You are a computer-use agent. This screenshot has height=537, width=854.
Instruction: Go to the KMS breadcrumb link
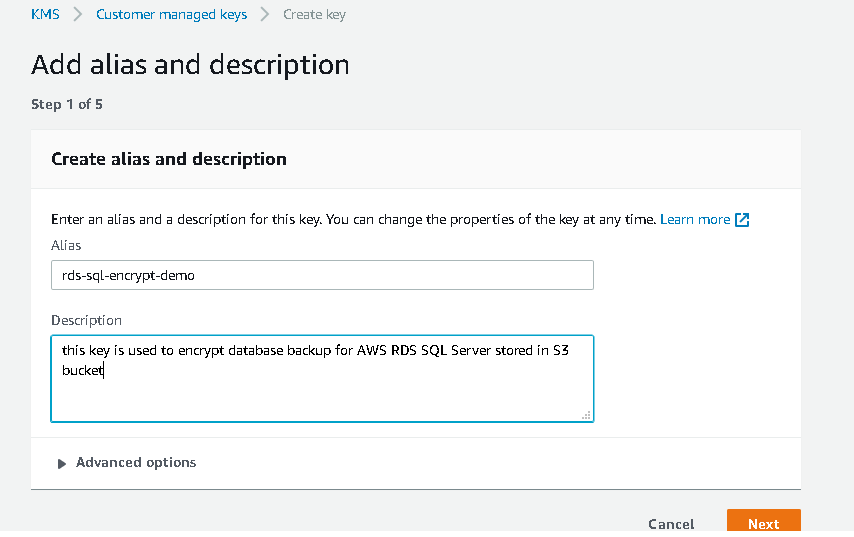(45, 15)
